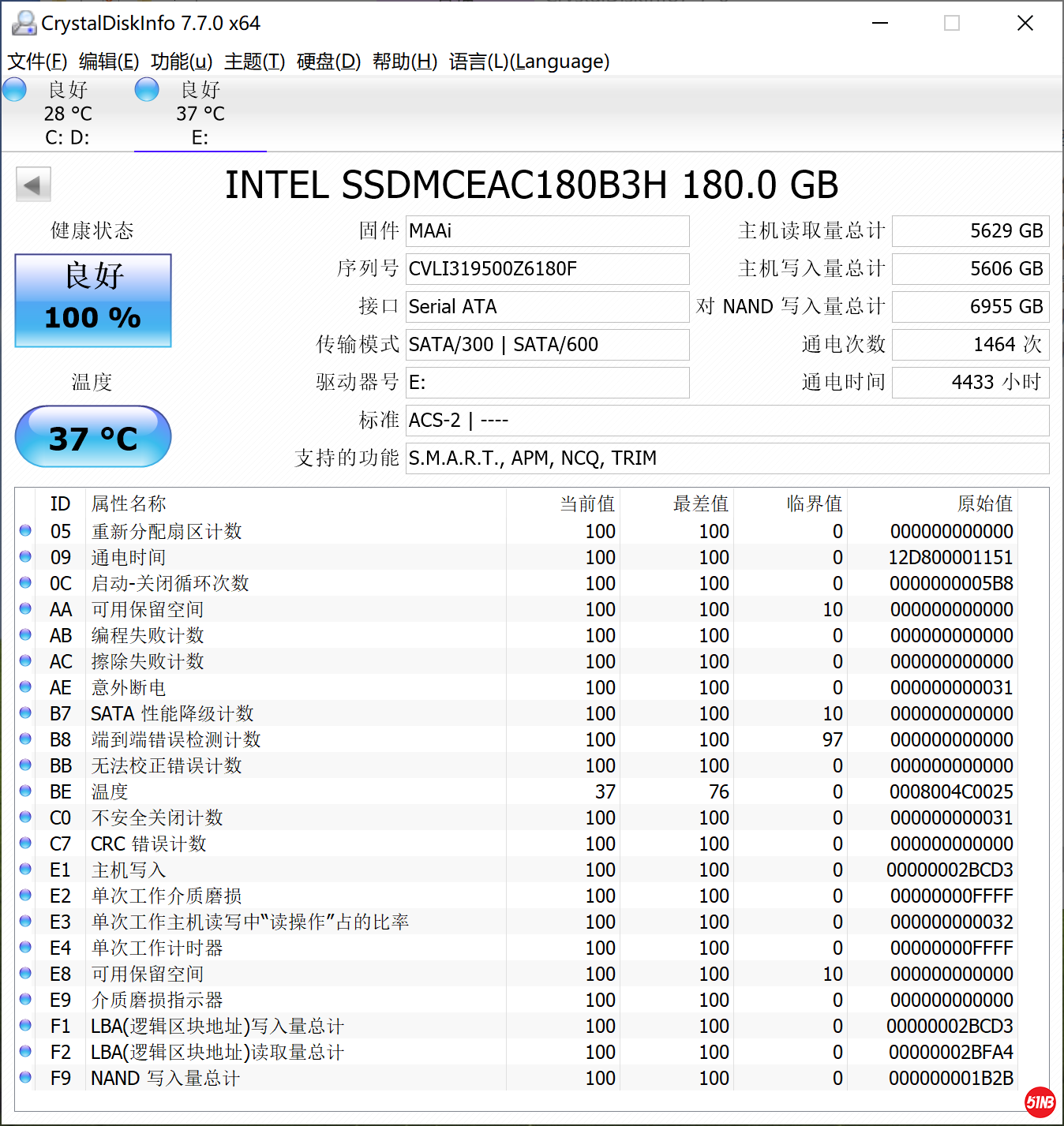Click status dot for 温度 BE row
1064x1126 pixels.
(x=25, y=791)
